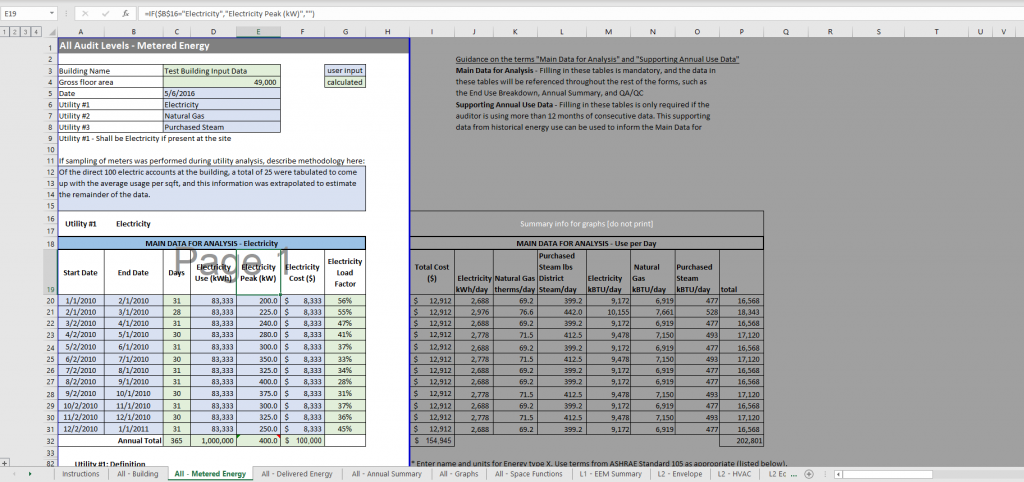Click the total cost $ 154,945 cell
Image resolution: width=1024 pixels, height=482 pixels.
click(x=432, y=442)
